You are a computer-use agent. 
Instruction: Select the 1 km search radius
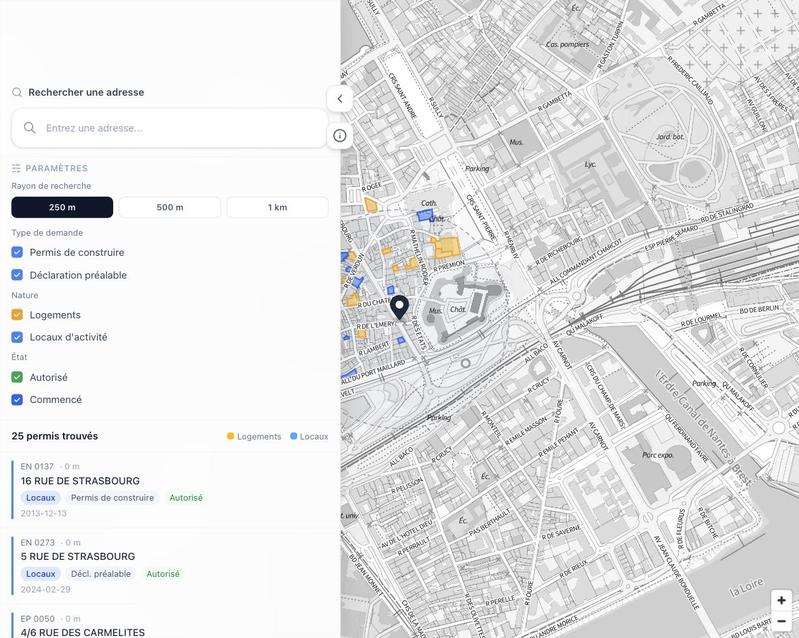277,207
